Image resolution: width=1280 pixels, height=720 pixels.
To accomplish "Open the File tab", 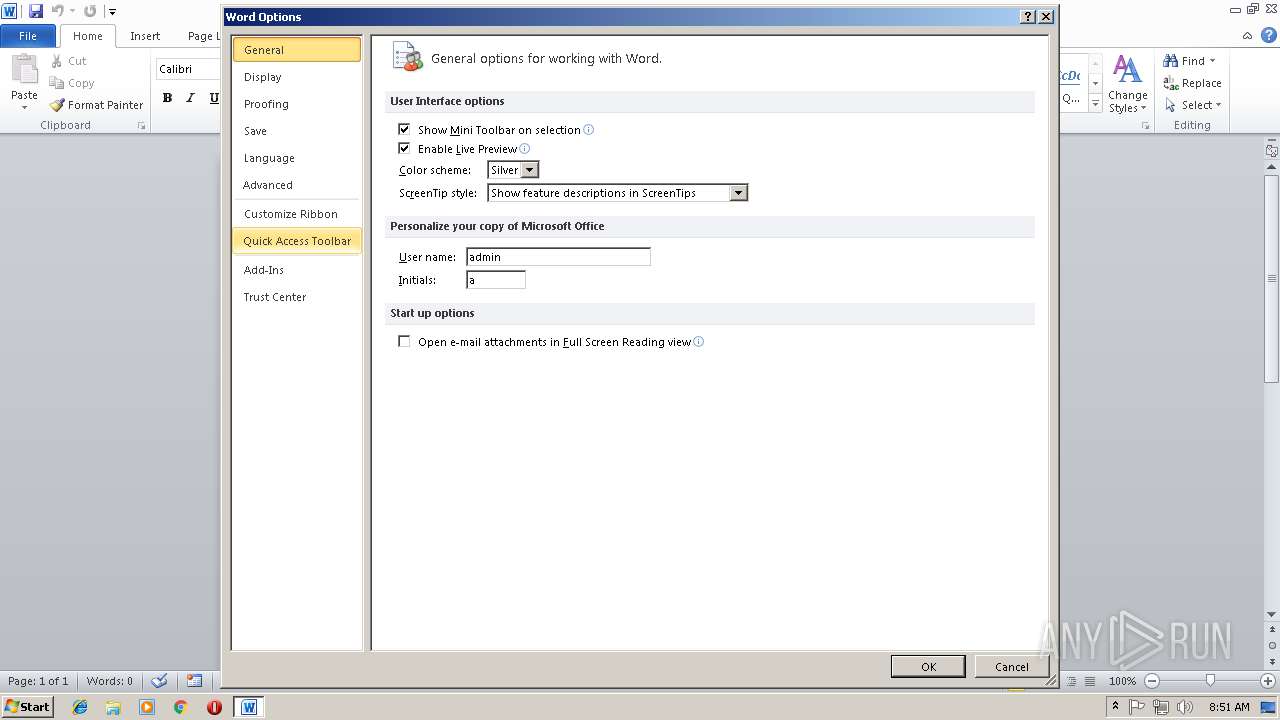I will (28, 36).
